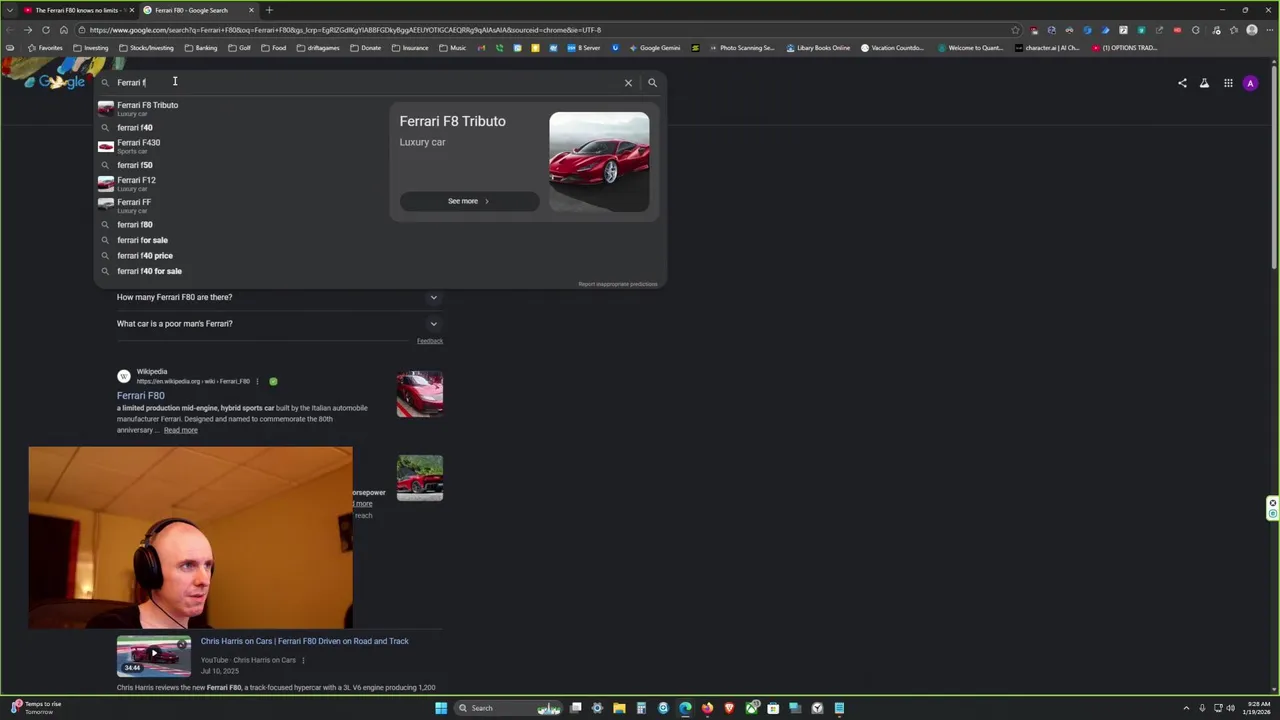Open the Google Gemini bookmark
The height and width of the screenshot is (720, 1280).
coord(655,48)
